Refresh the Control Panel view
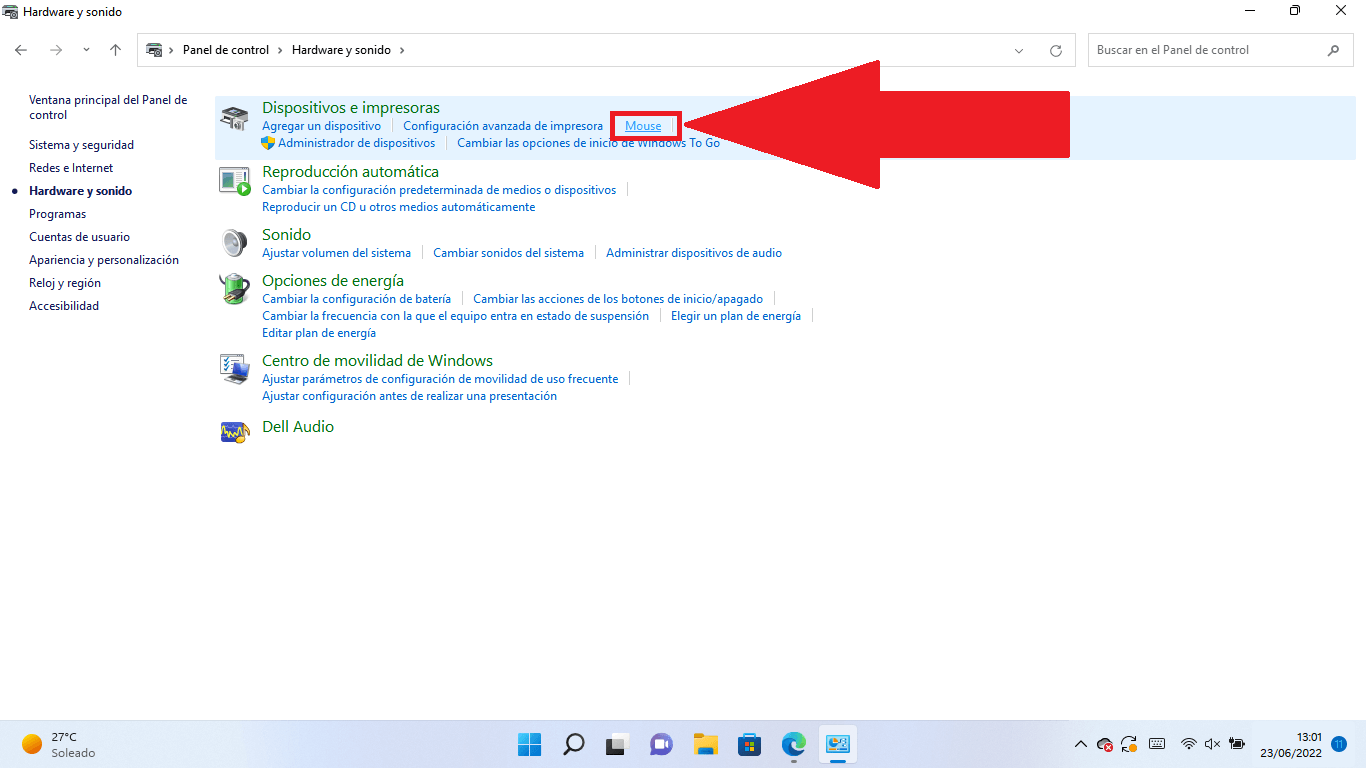This screenshot has height=768, width=1366. (x=1056, y=50)
